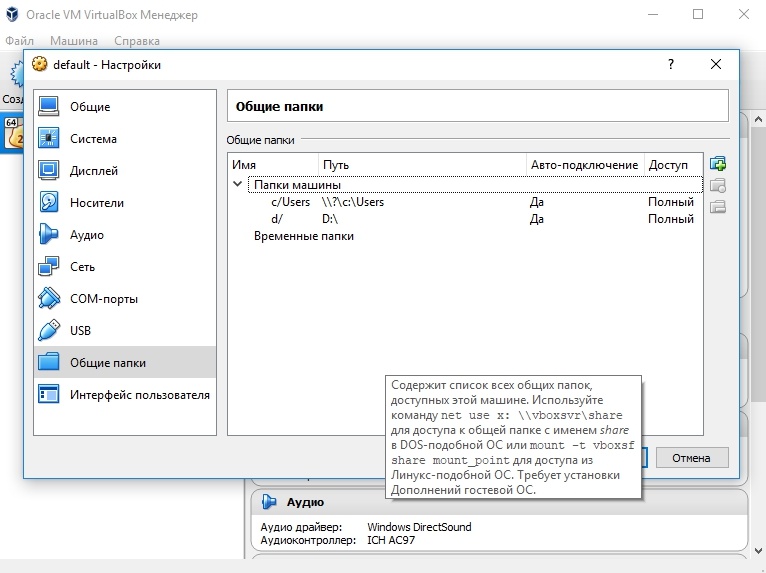The image size is (766, 573).
Task: Collapse the Папки машины tree node
Action: [237, 184]
